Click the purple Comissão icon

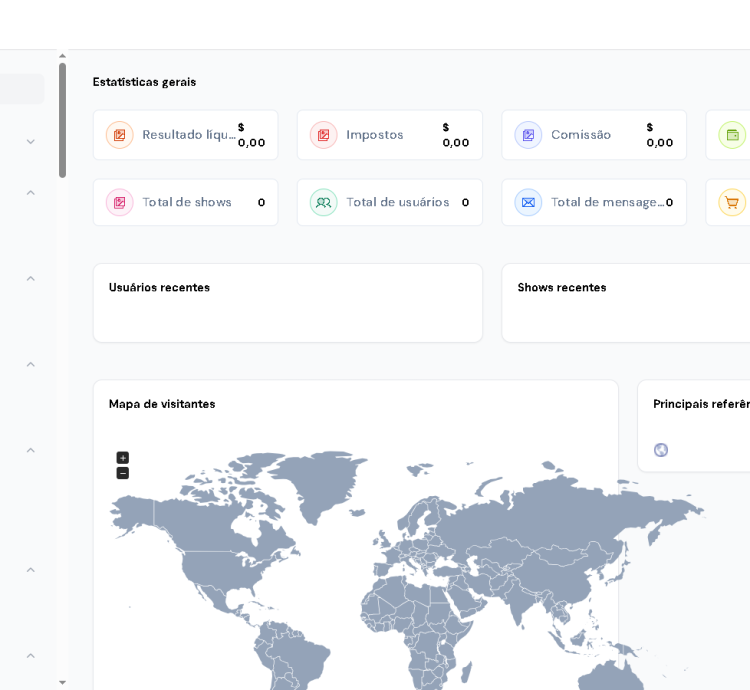[528, 135]
